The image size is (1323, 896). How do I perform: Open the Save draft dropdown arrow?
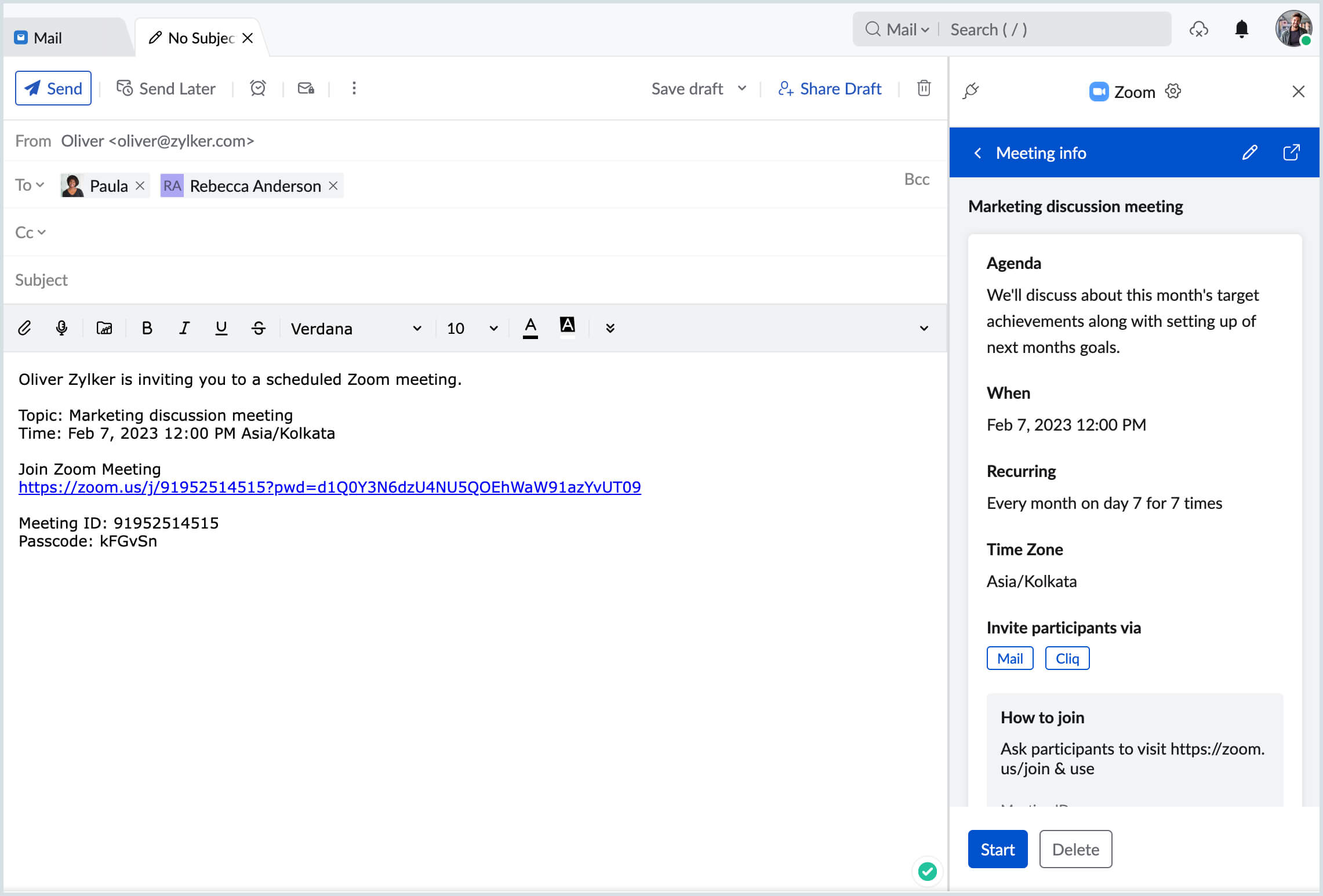pos(742,88)
